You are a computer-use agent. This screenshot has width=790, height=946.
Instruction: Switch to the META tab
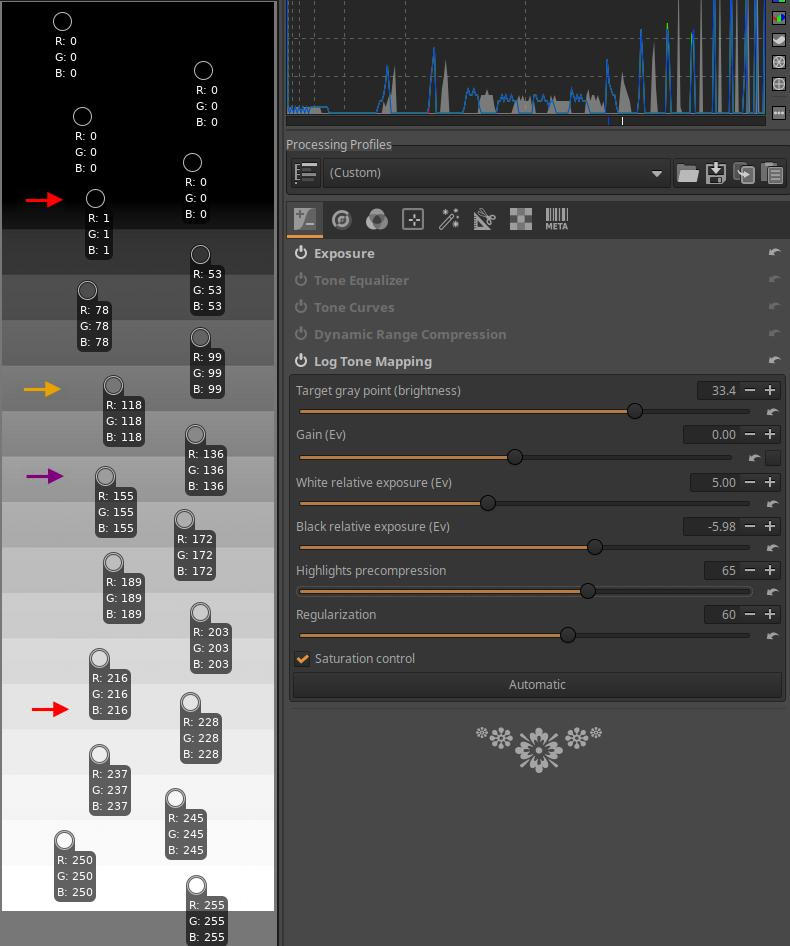(557, 219)
